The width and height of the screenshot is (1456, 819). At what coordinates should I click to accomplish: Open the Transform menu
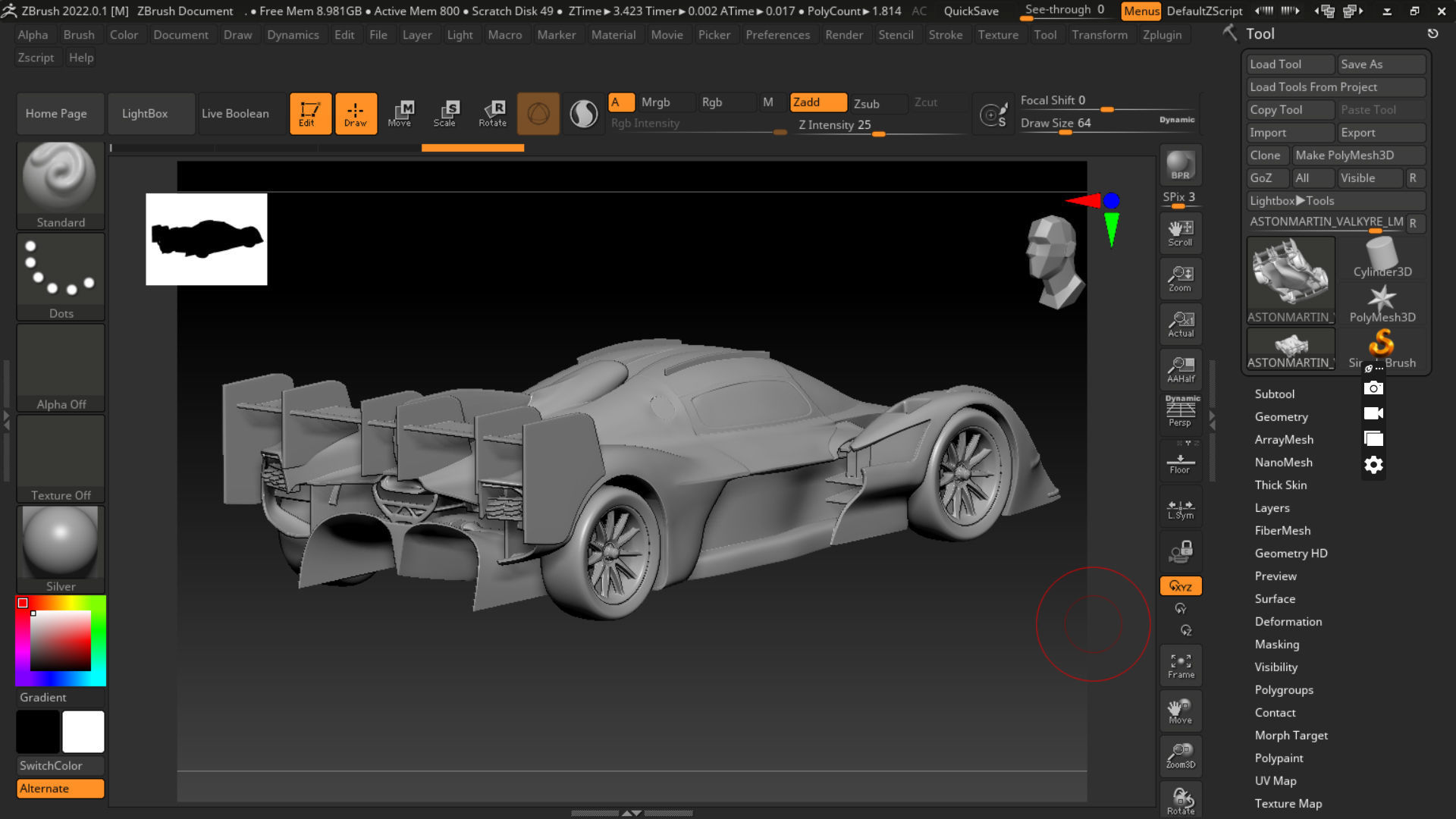point(1099,35)
